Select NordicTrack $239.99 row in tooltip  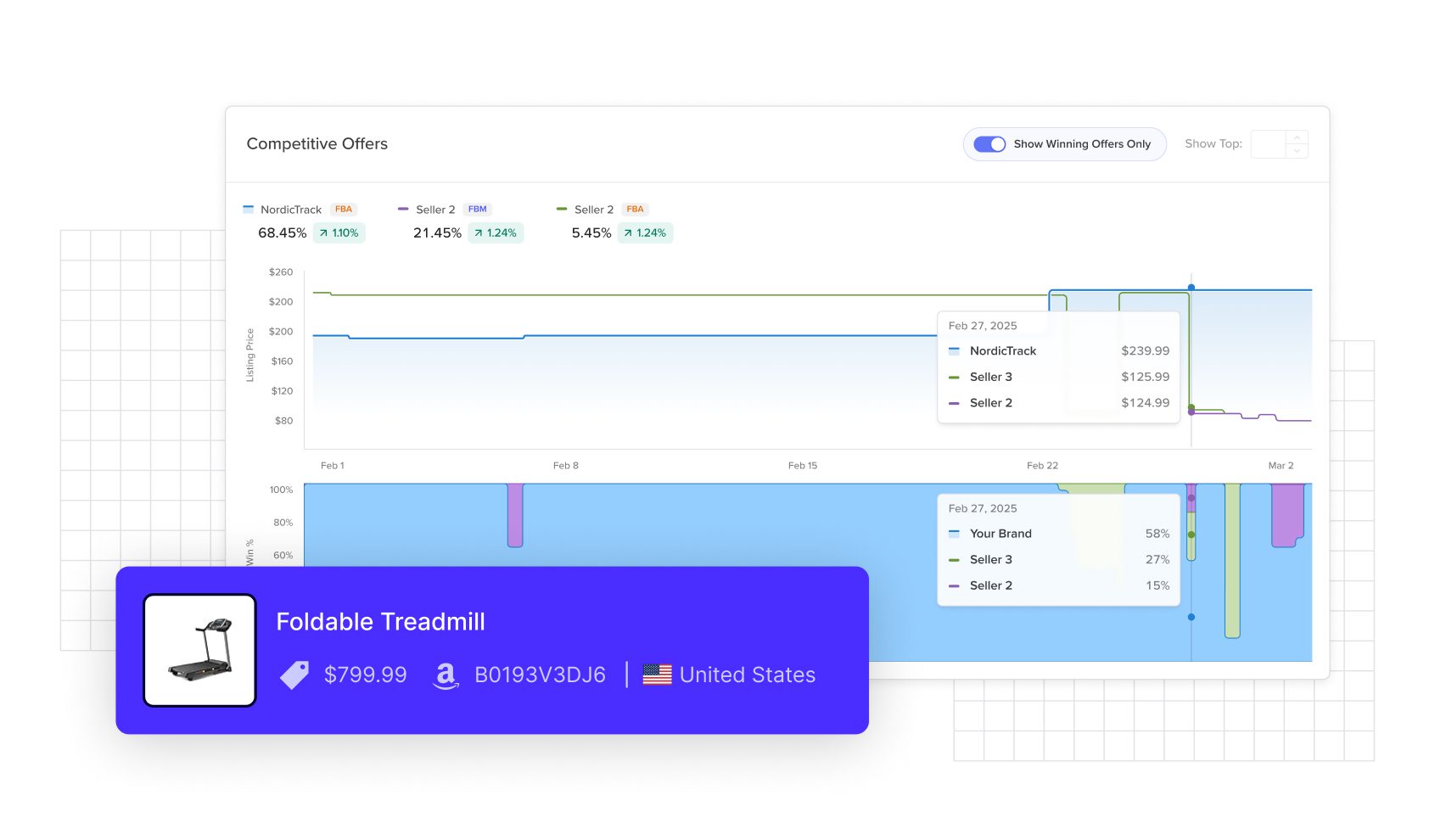[x=1058, y=350]
